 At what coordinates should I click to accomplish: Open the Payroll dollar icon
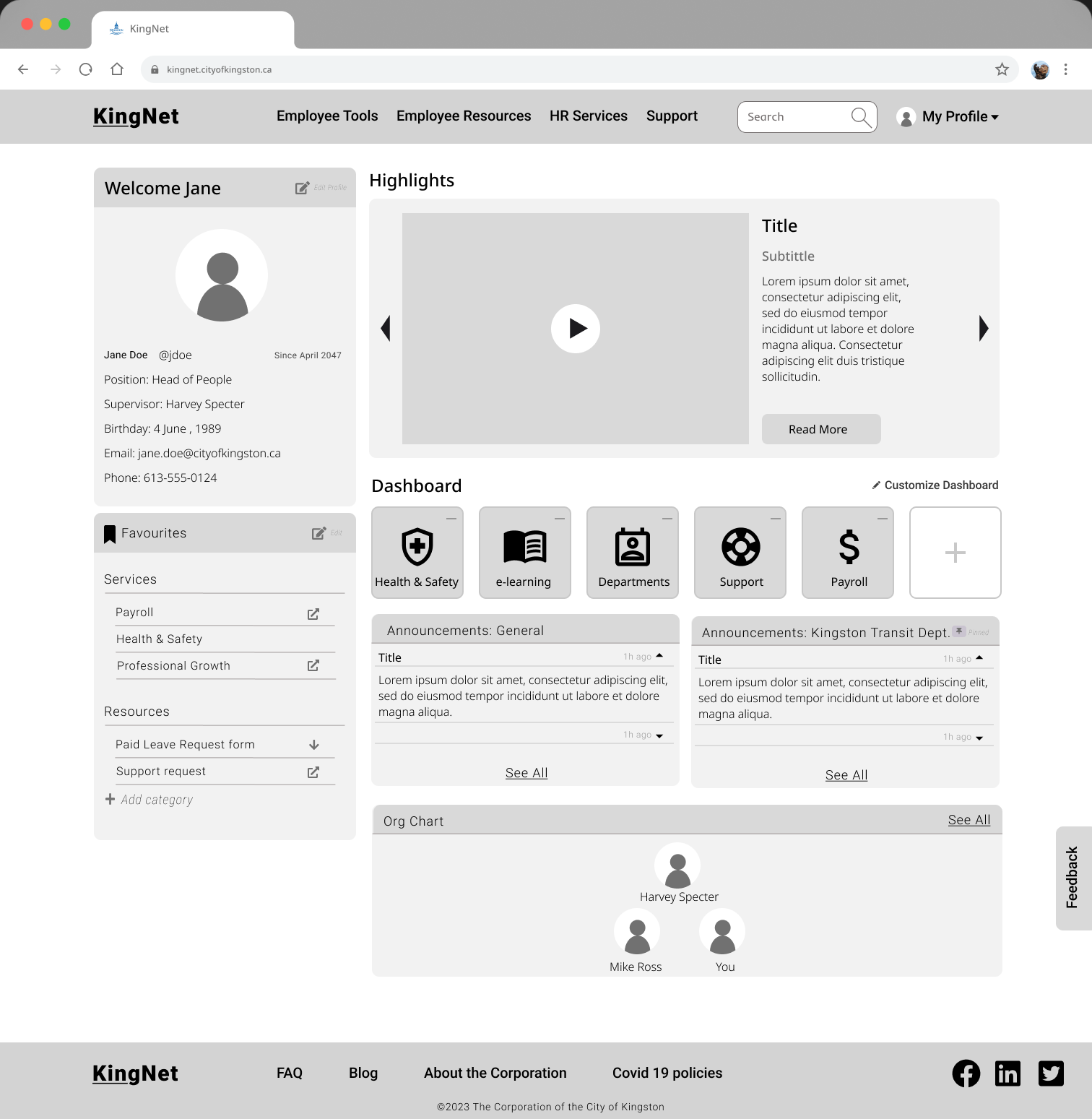(848, 547)
